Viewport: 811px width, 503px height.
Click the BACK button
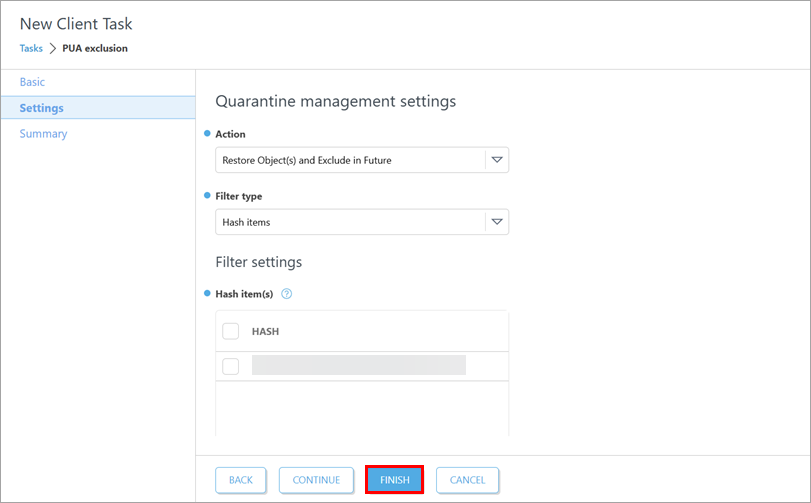[x=241, y=480]
